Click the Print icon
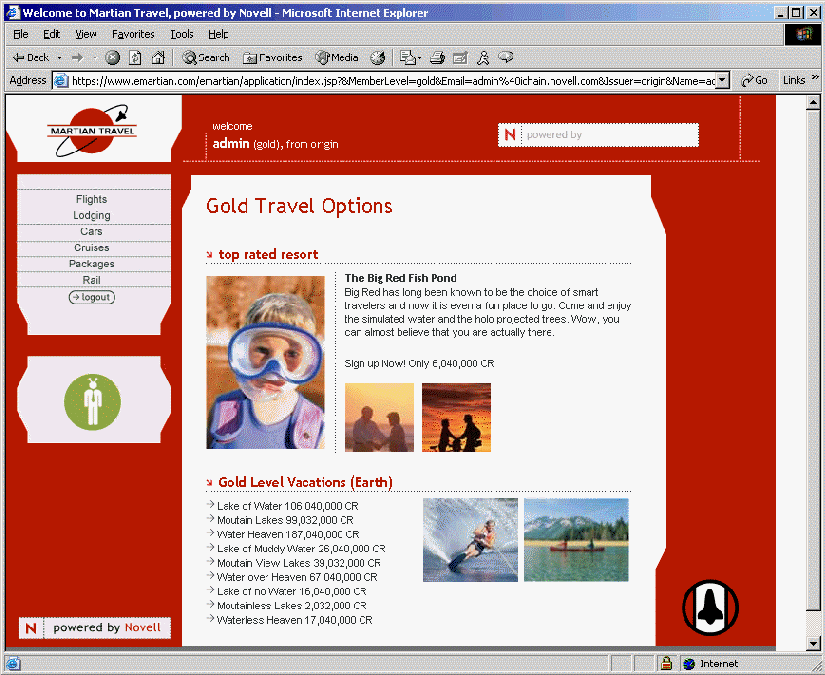Screen dimensions: 825x675 [437, 57]
